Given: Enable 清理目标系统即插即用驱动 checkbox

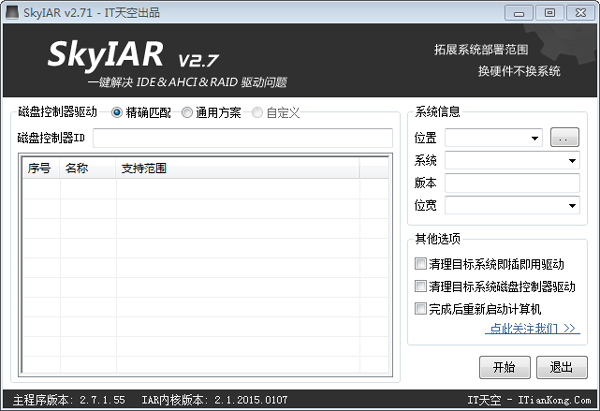Looking at the screenshot, I should point(420,264).
